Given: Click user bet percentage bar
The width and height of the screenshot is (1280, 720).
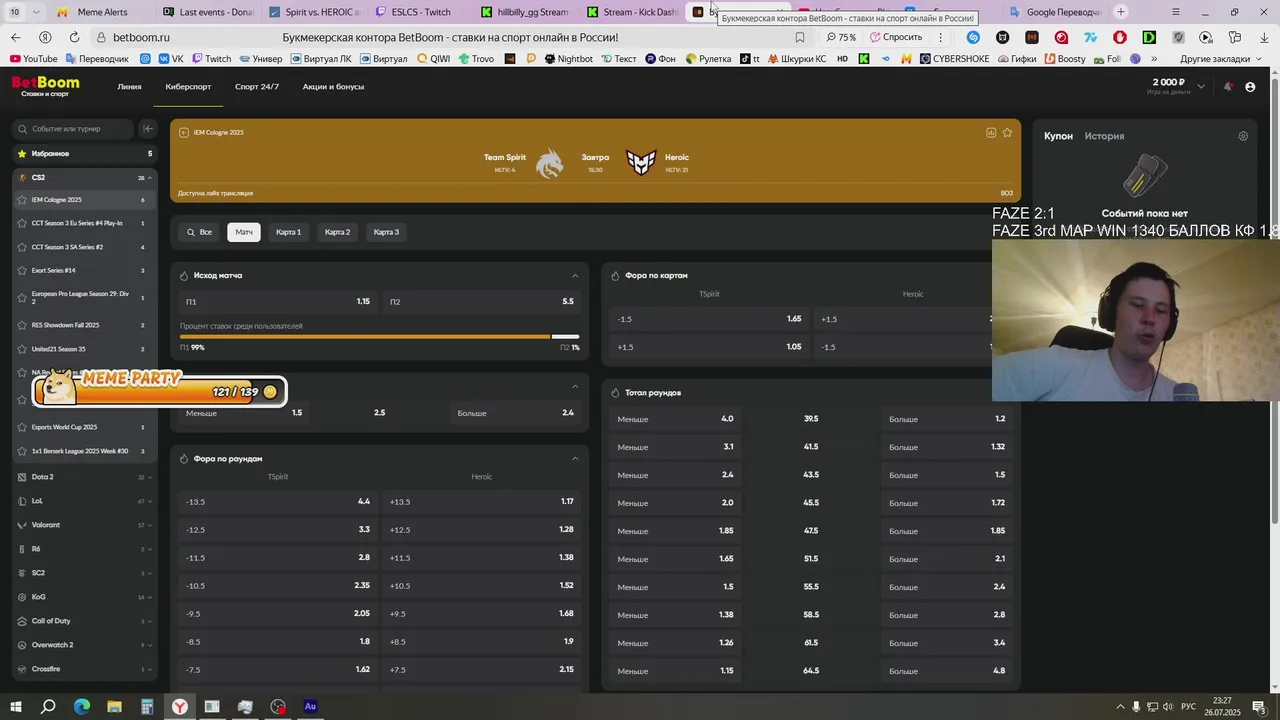Looking at the screenshot, I should point(379,337).
